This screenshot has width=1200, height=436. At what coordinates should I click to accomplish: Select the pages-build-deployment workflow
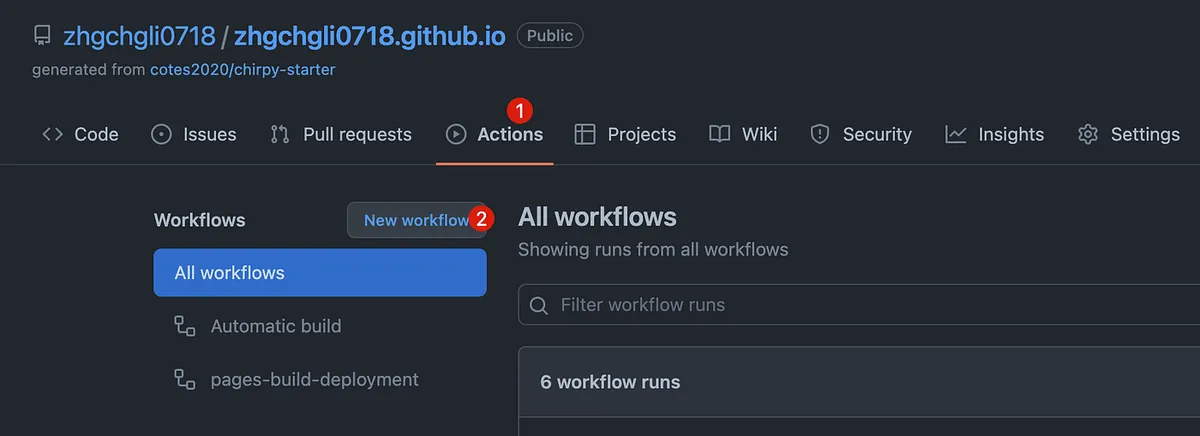pyautogui.click(x=314, y=380)
